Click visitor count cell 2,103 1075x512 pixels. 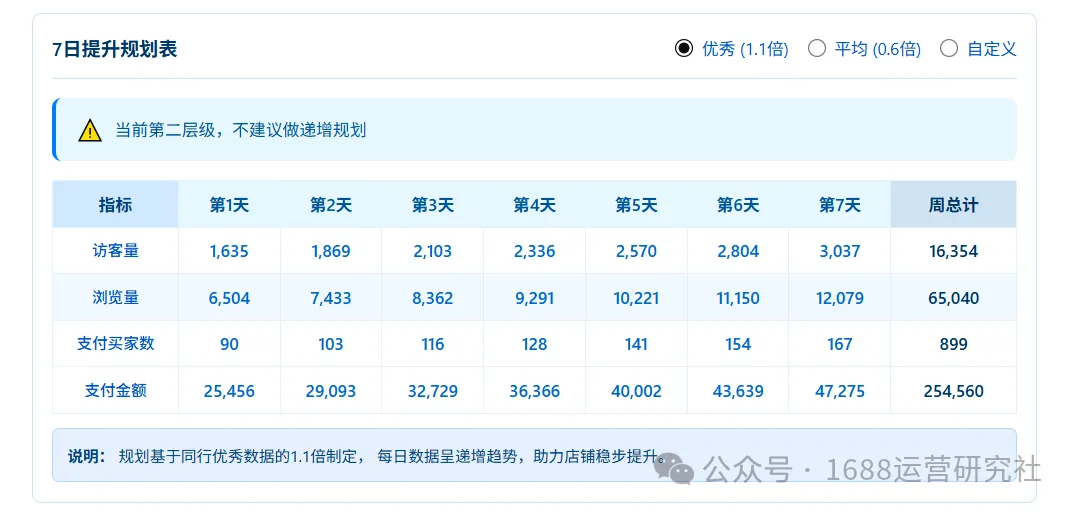pos(433,252)
